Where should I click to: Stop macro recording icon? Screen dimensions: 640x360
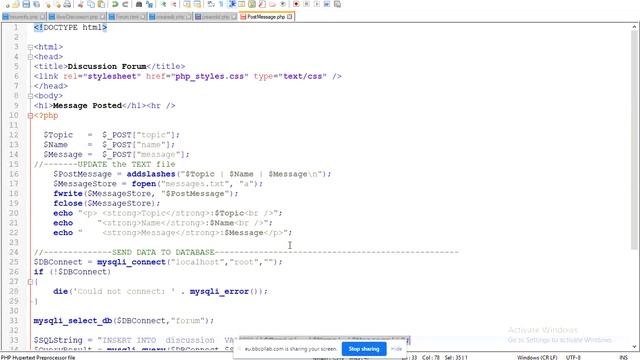pos(307,4)
